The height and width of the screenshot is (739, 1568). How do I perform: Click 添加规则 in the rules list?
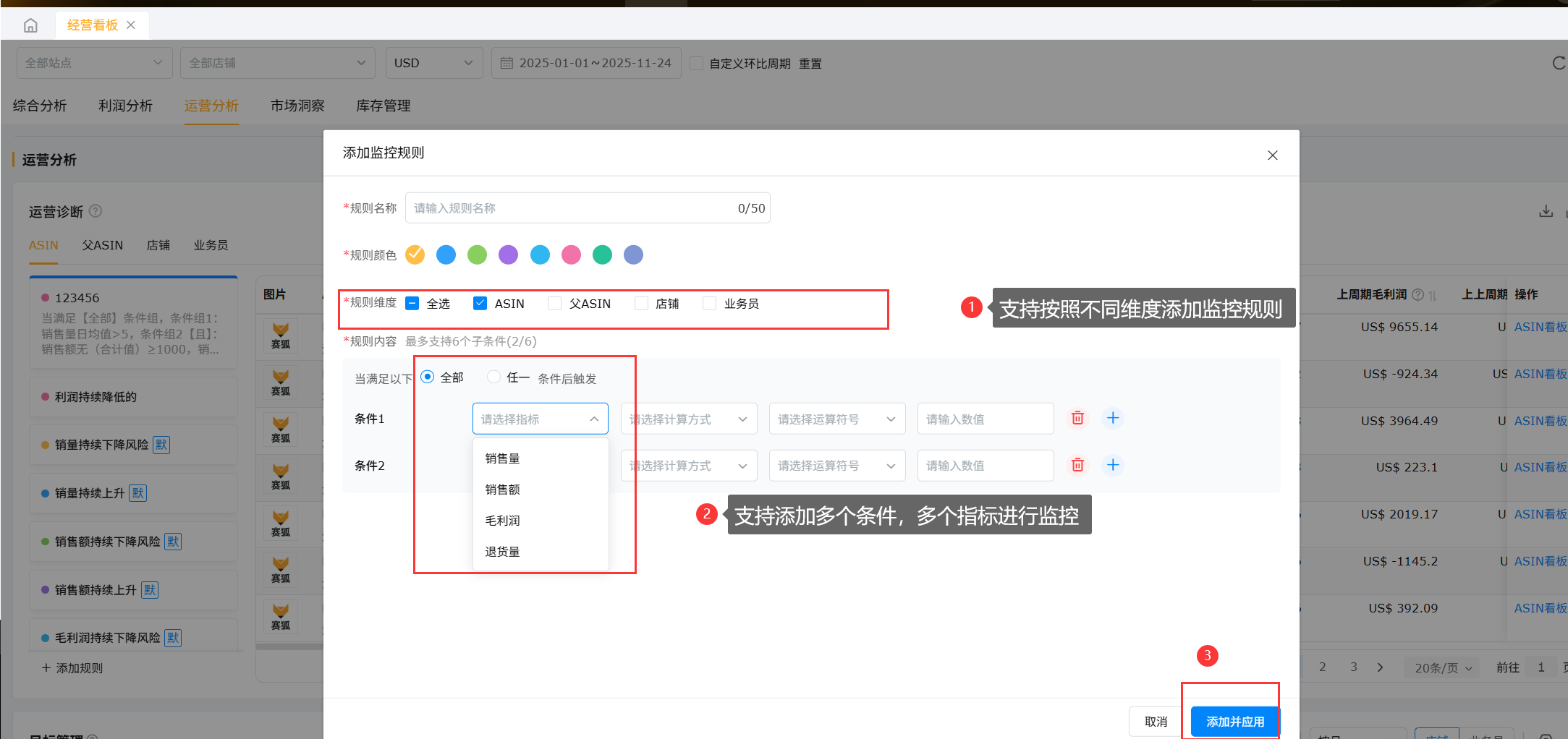[72, 668]
